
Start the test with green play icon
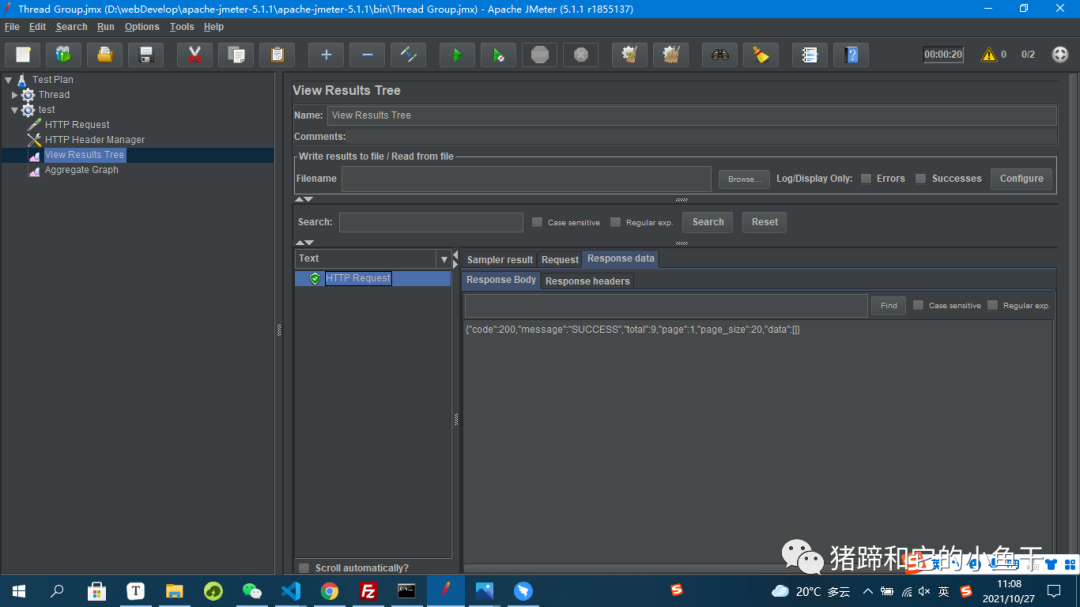(457, 54)
